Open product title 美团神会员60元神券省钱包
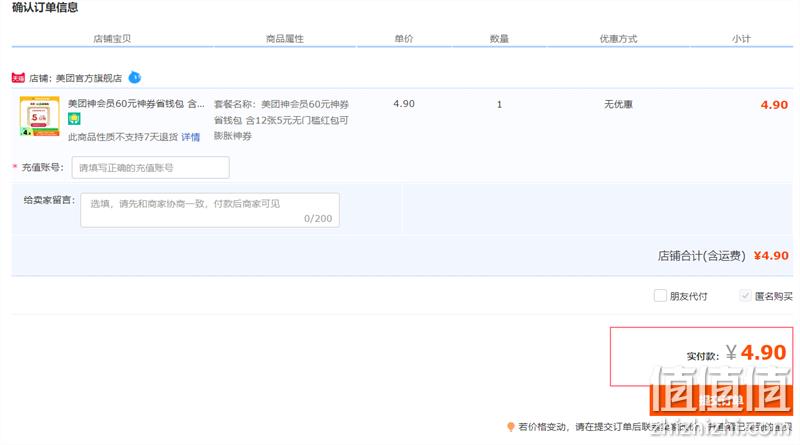800x445 pixels. pos(136,104)
